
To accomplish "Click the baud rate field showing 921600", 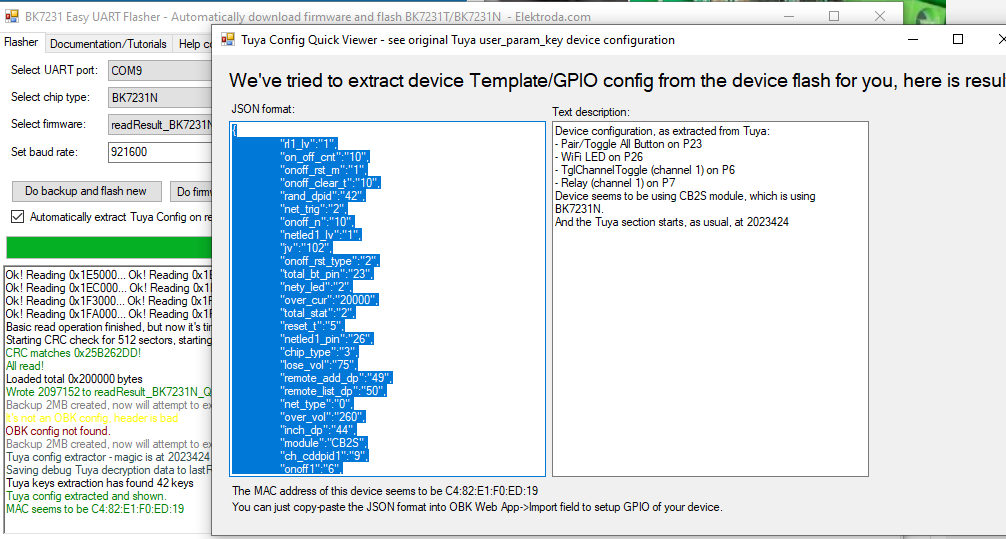I will click(158, 152).
